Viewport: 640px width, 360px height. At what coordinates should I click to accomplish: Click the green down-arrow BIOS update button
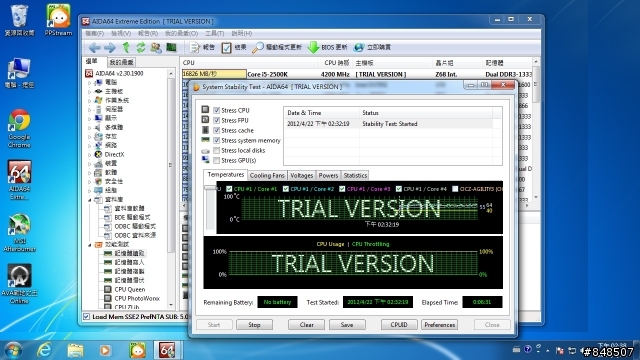tap(313, 48)
